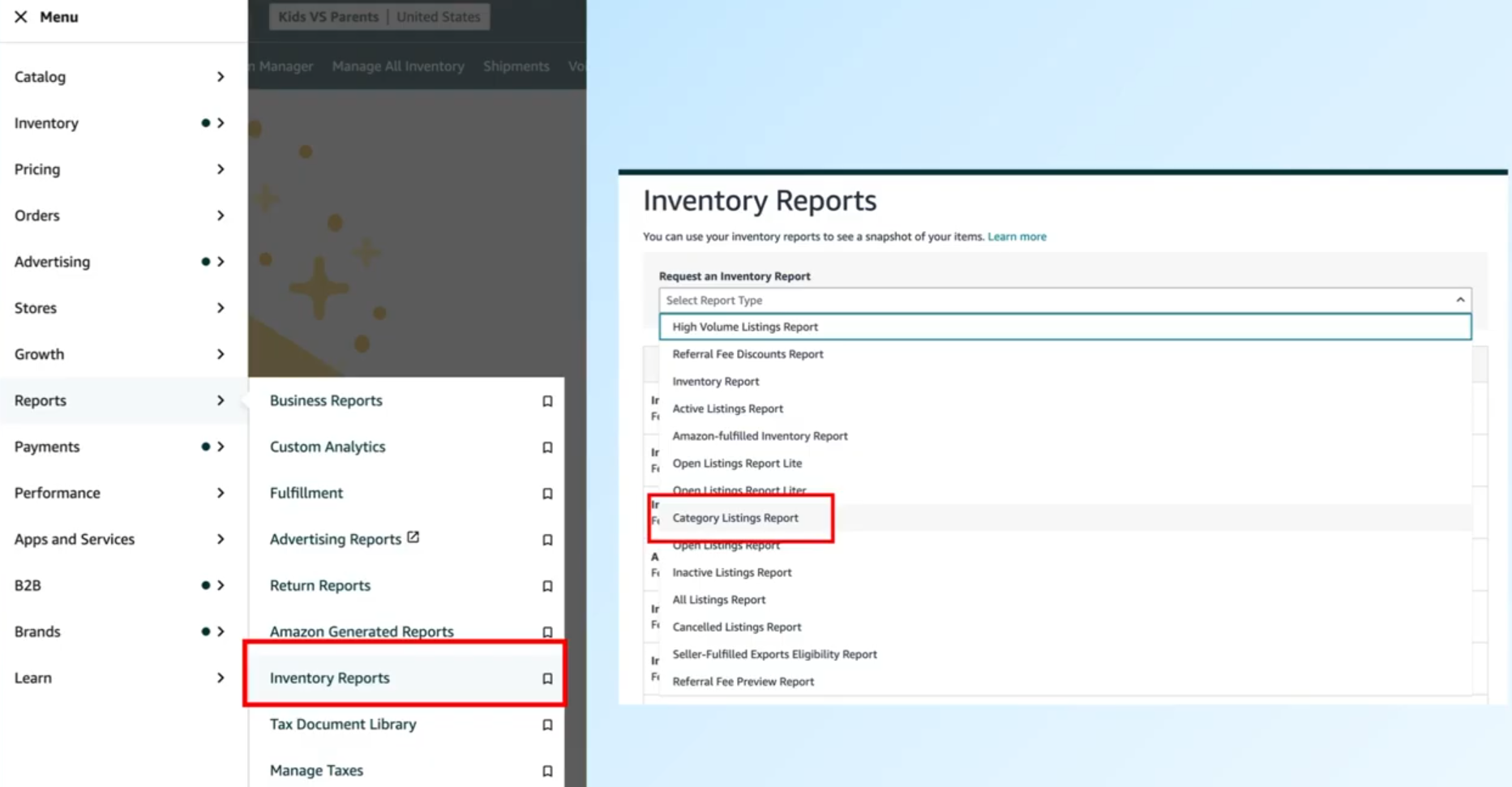This screenshot has width=1512, height=787.
Task: Click the external link icon on Advertising Reports
Action: point(413,537)
